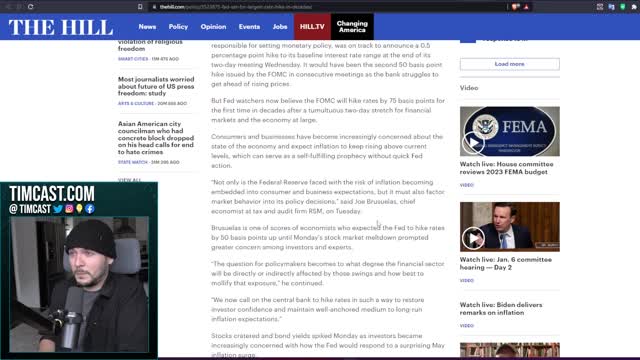Play the Jan. 6 committee hearing video

(473, 238)
